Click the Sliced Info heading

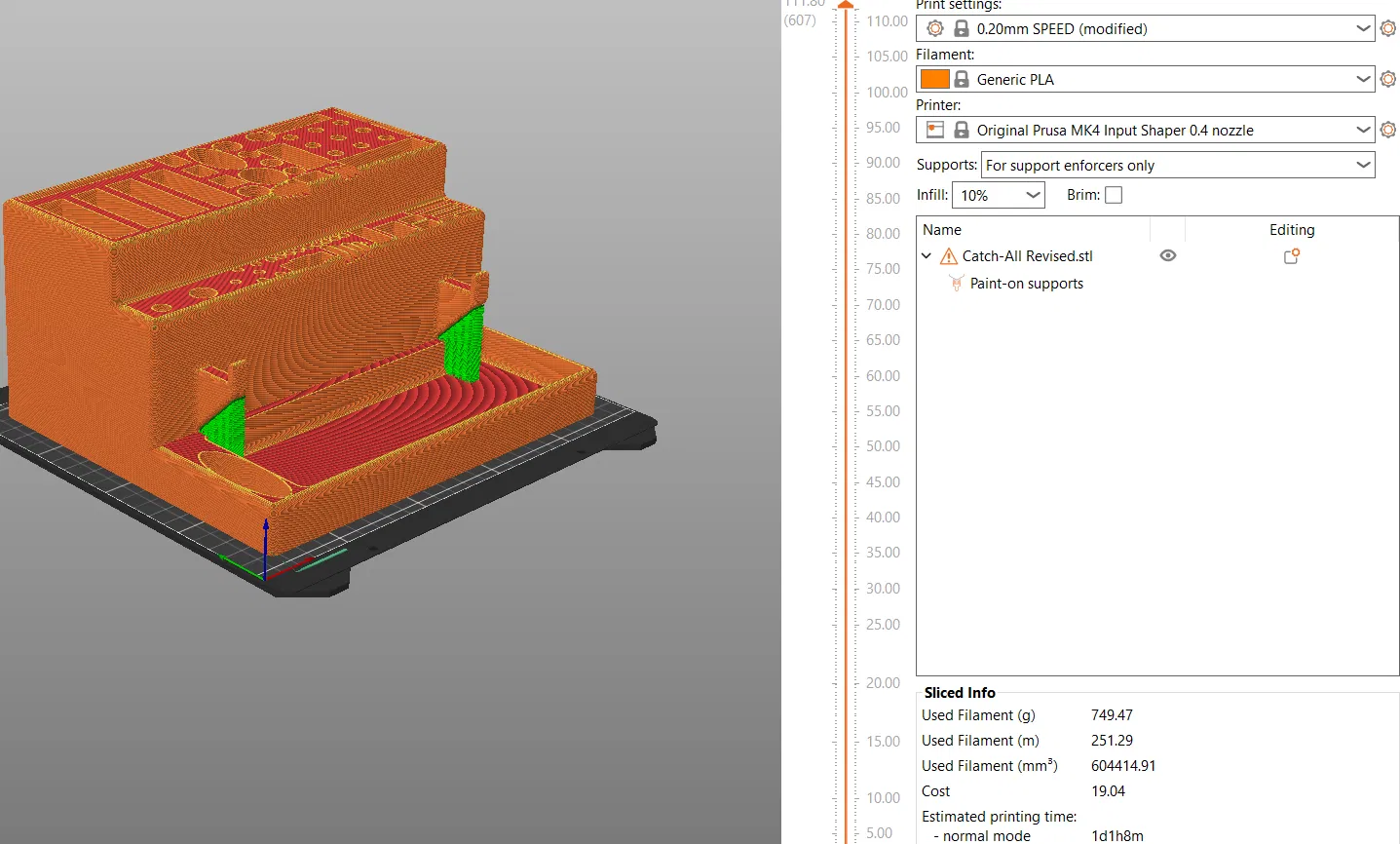pos(960,693)
